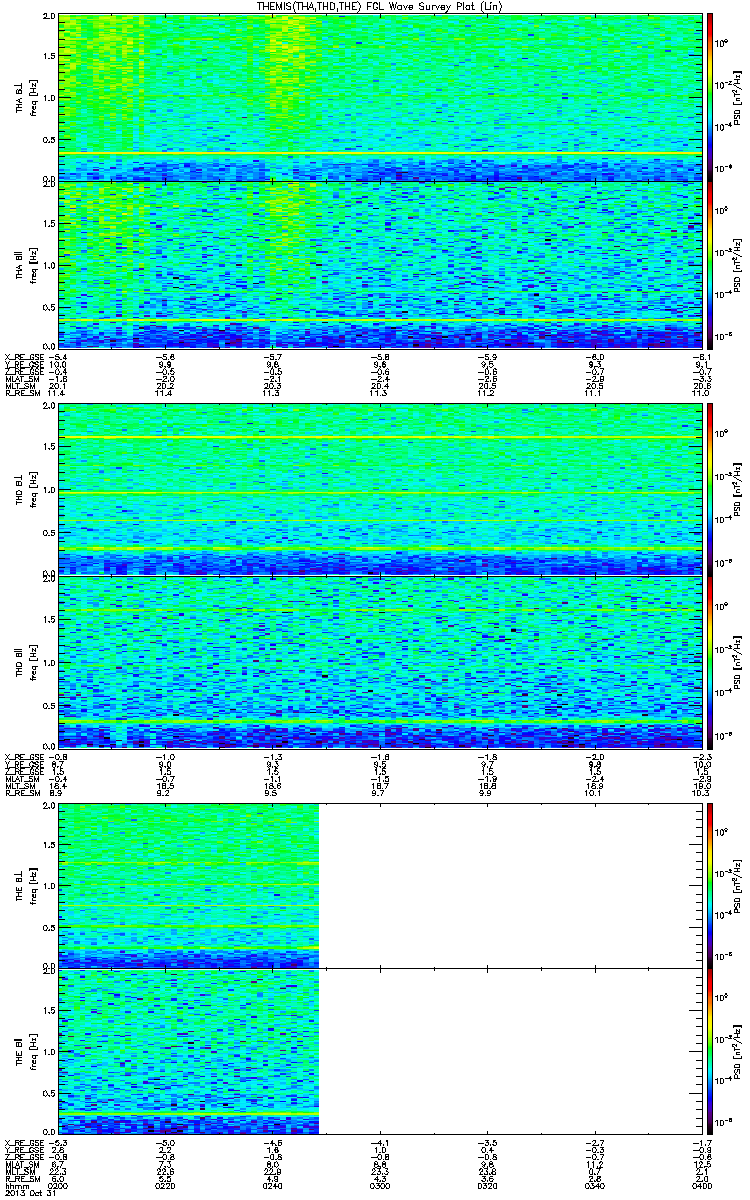Click the THD B-parallel color bar
Screen dimensions: 750x1200
point(710,661)
